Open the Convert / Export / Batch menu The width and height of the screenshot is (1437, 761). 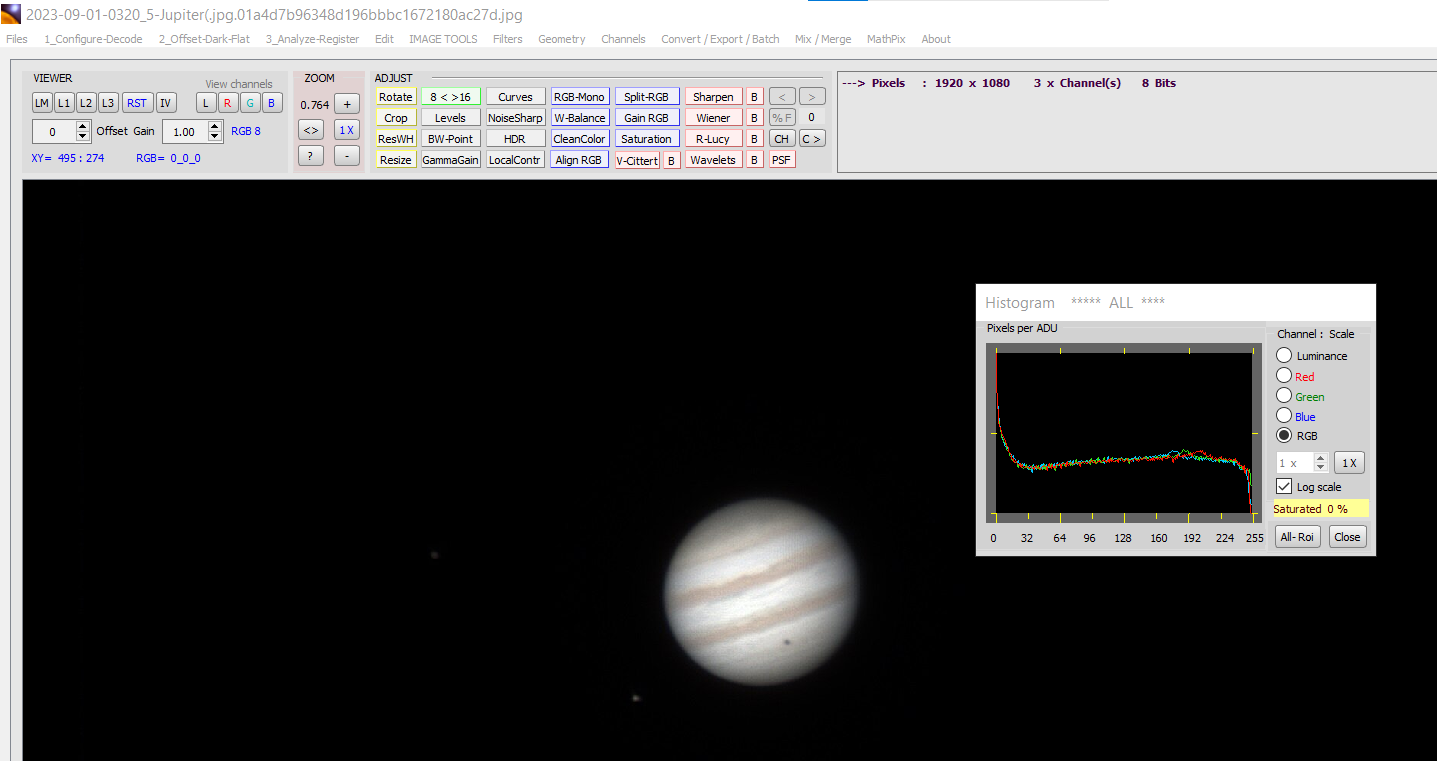coord(720,39)
